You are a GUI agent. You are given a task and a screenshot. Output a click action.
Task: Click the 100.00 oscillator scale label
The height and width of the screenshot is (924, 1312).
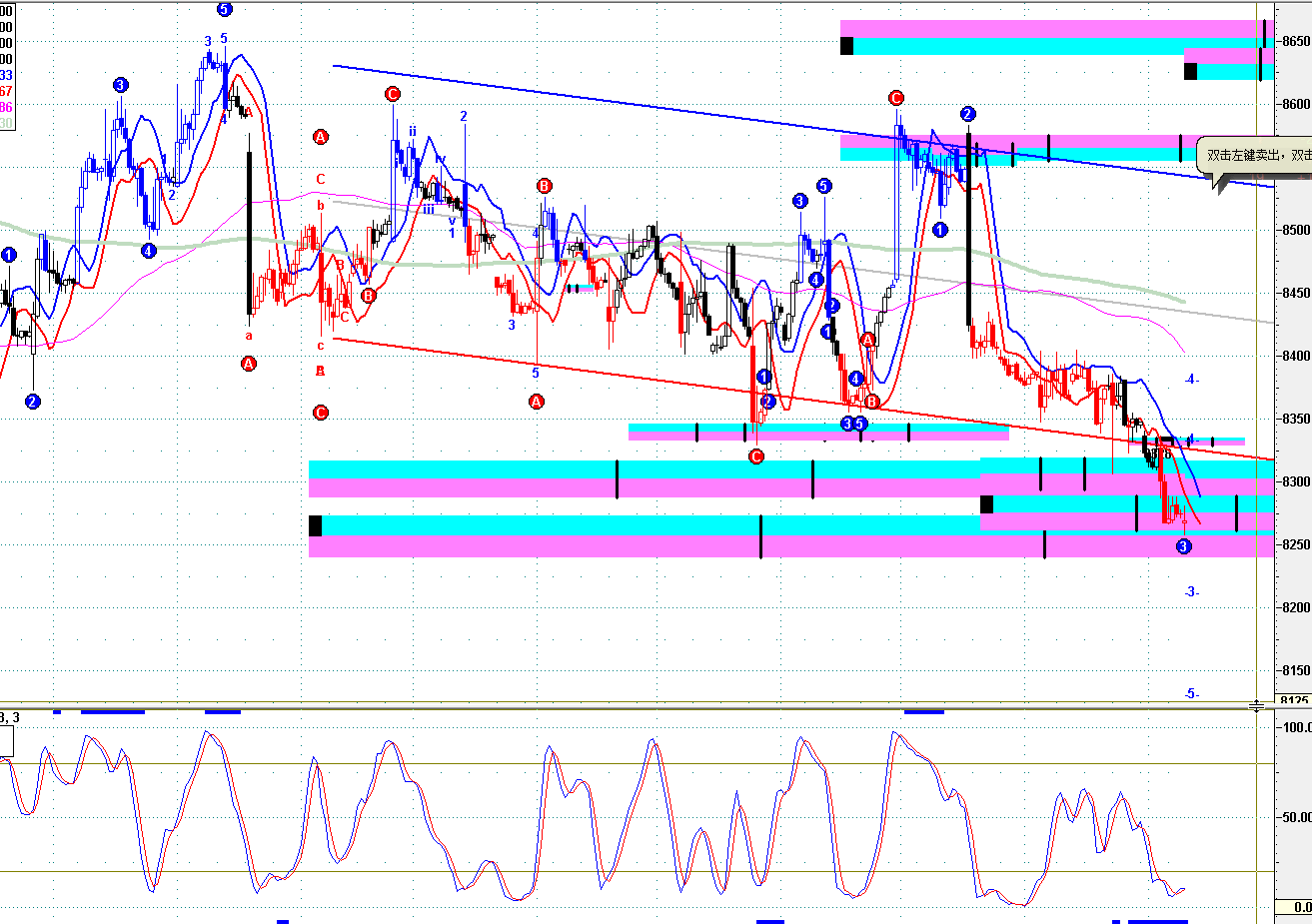click(x=1295, y=726)
